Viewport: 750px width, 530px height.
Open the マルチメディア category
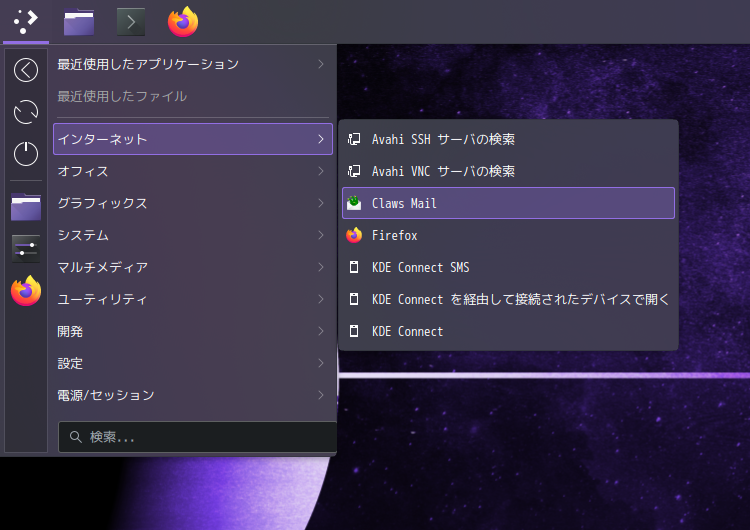pos(193,267)
